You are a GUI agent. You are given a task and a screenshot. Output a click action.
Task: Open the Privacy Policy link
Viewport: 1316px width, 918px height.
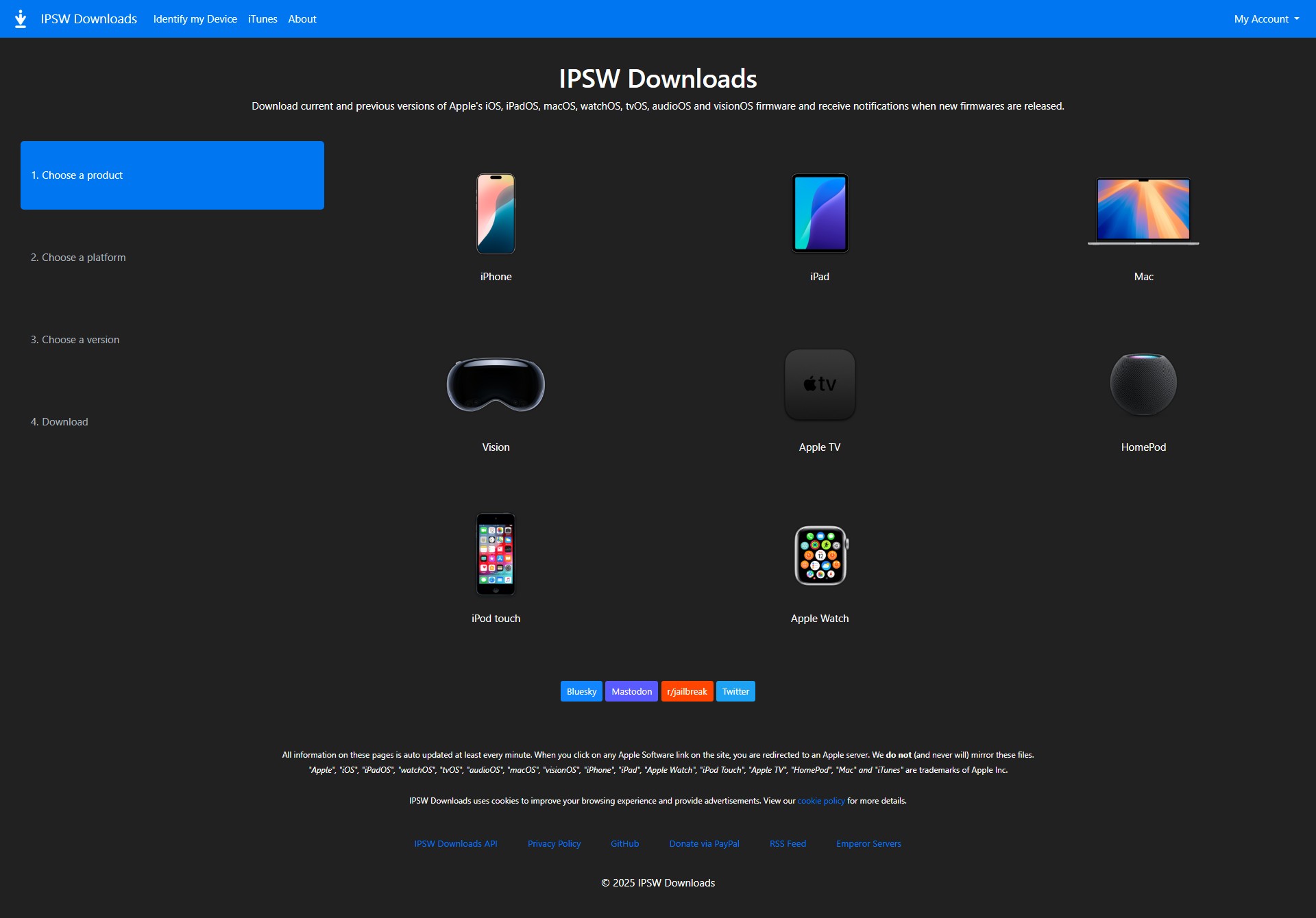point(554,844)
